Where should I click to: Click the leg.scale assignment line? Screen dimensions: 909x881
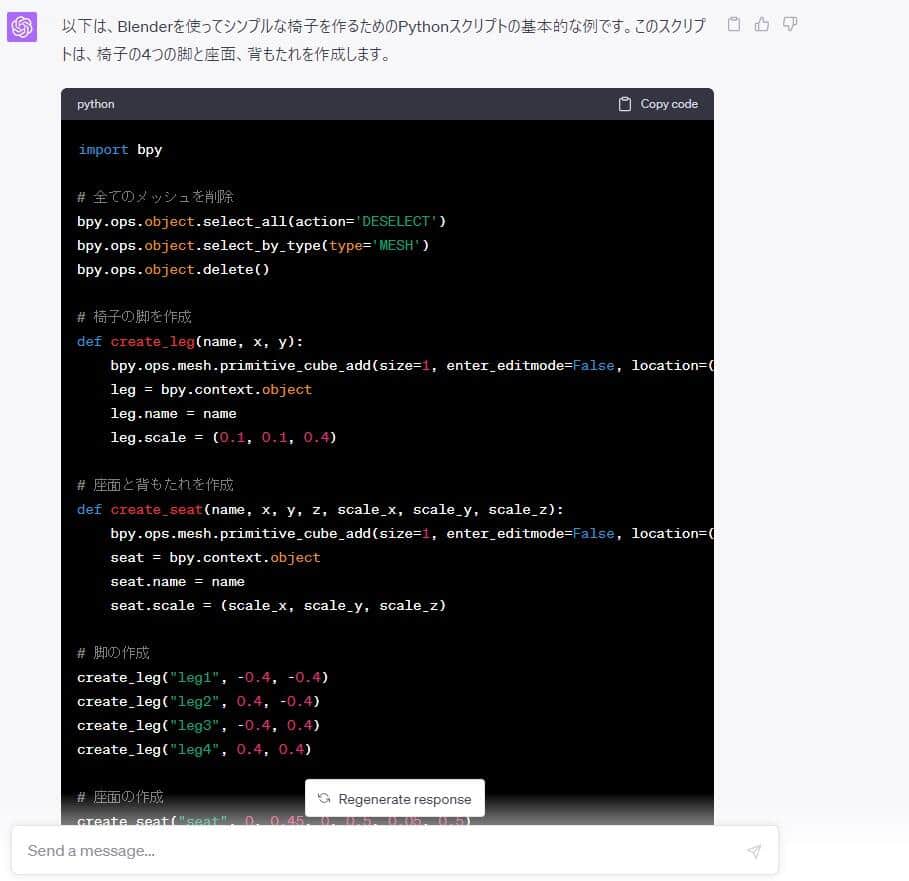click(x=223, y=437)
